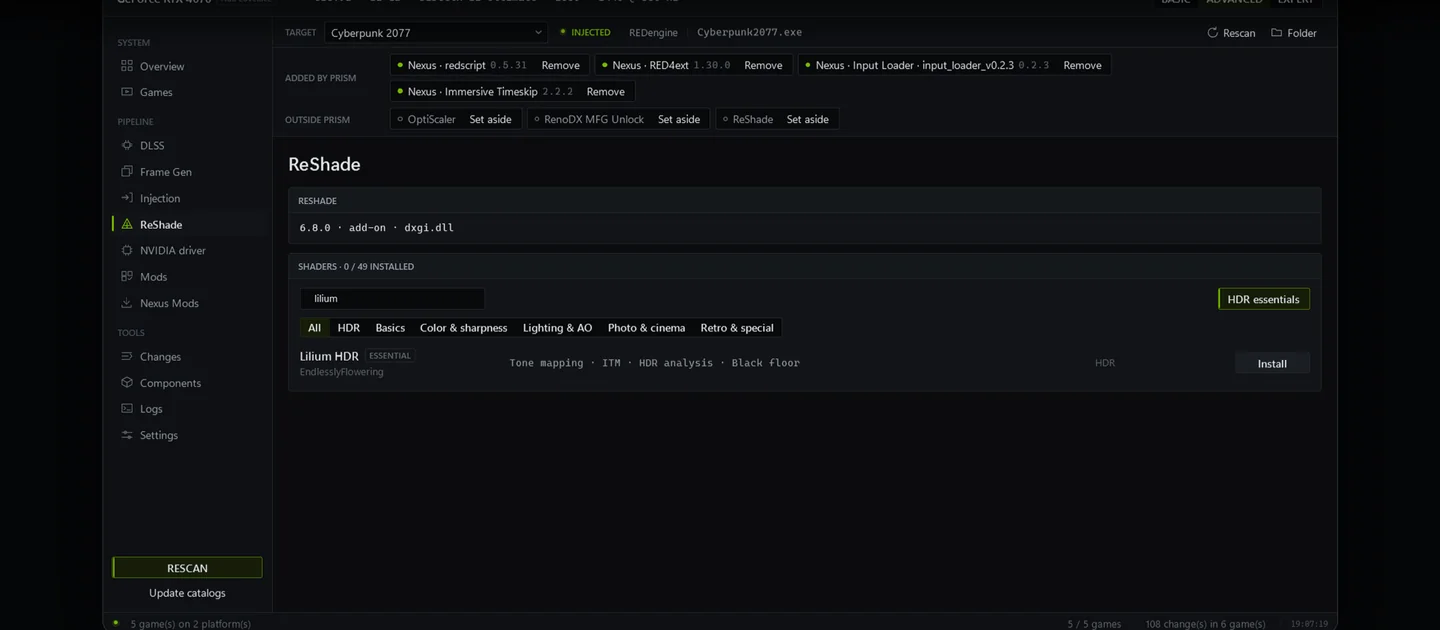Remove Nexus RED4ext mod

click(763, 65)
